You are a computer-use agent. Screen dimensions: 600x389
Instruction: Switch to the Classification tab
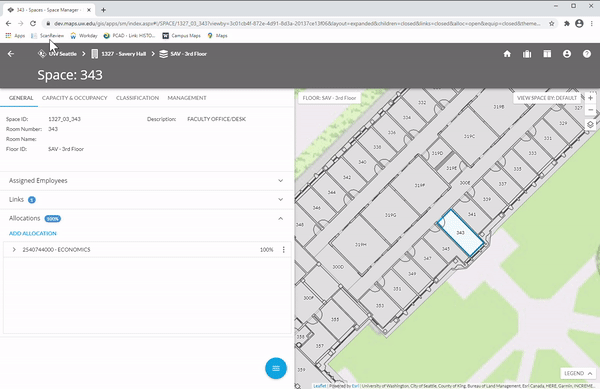click(137, 98)
